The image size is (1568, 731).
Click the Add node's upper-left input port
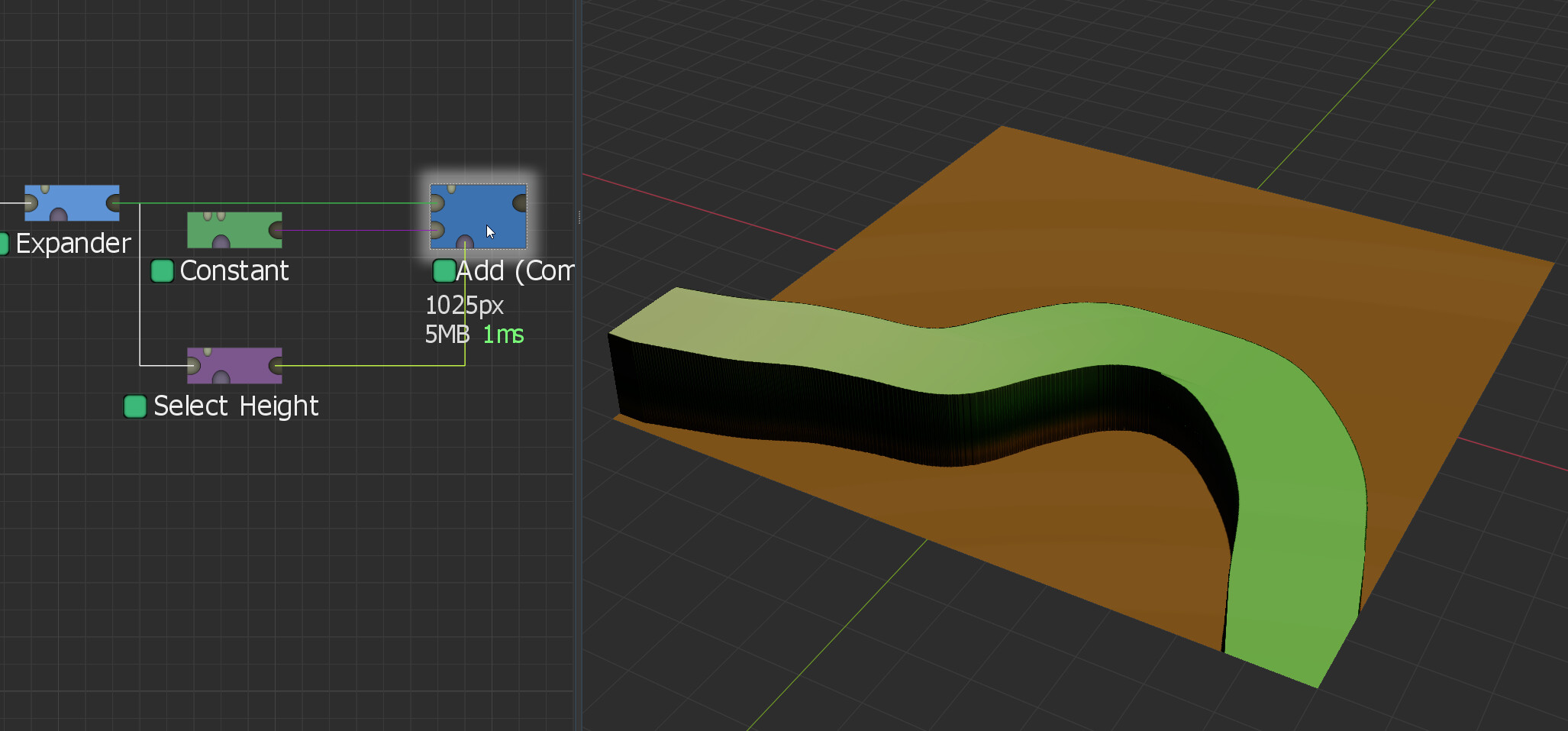[x=437, y=203]
